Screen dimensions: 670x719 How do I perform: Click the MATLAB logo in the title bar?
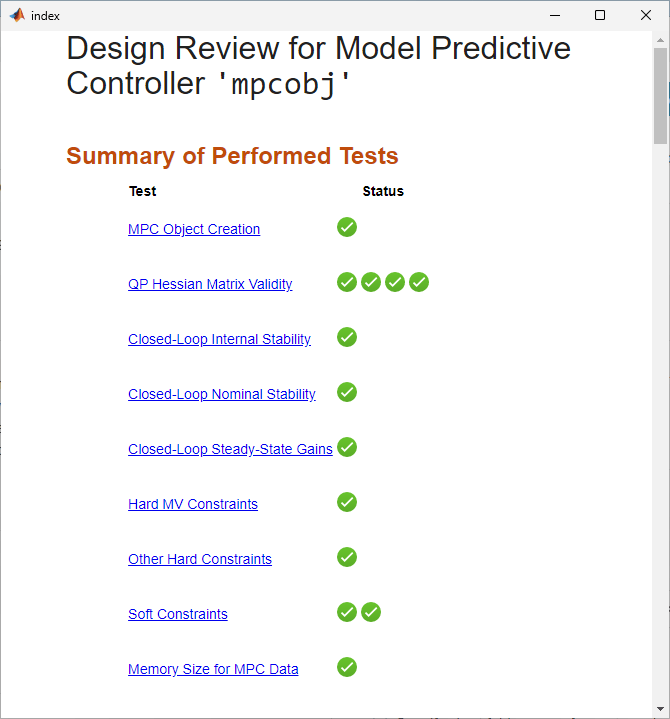pyautogui.click(x=17, y=15)
